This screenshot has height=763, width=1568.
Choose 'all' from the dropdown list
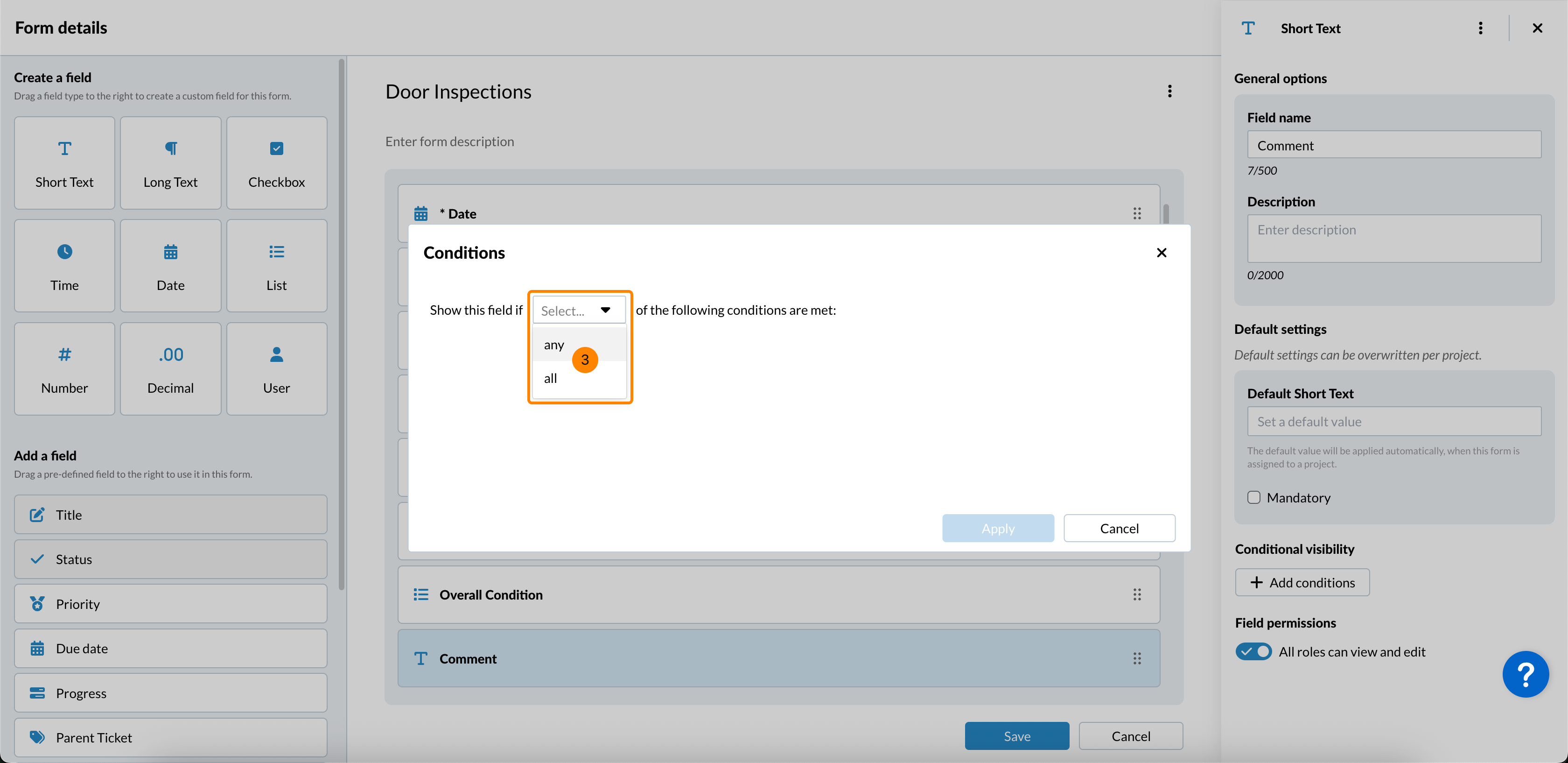tap(550, 378)
